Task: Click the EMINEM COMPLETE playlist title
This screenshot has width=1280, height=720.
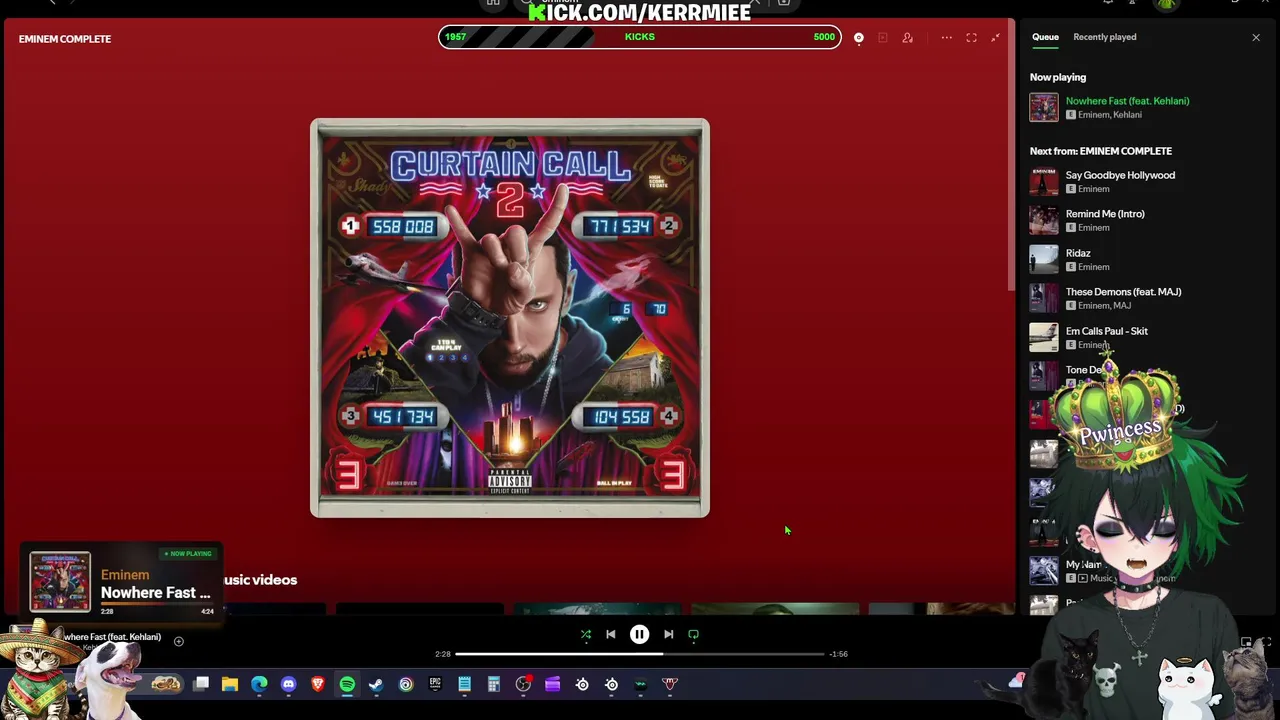Action: 65,39
